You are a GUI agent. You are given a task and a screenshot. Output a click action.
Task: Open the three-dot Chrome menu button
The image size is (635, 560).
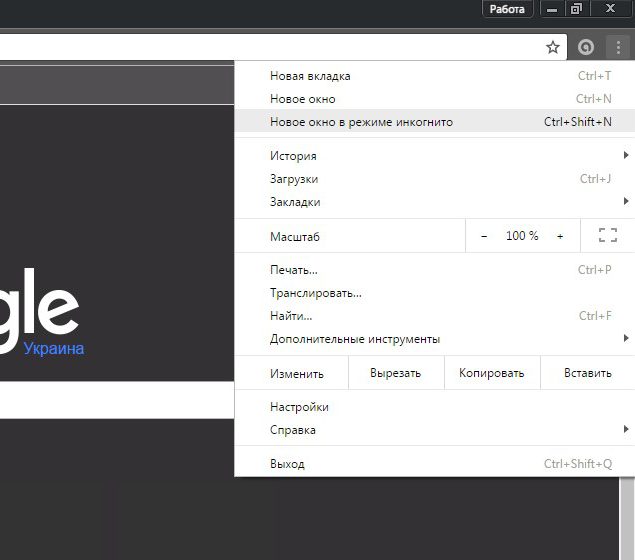coord(618,47)
